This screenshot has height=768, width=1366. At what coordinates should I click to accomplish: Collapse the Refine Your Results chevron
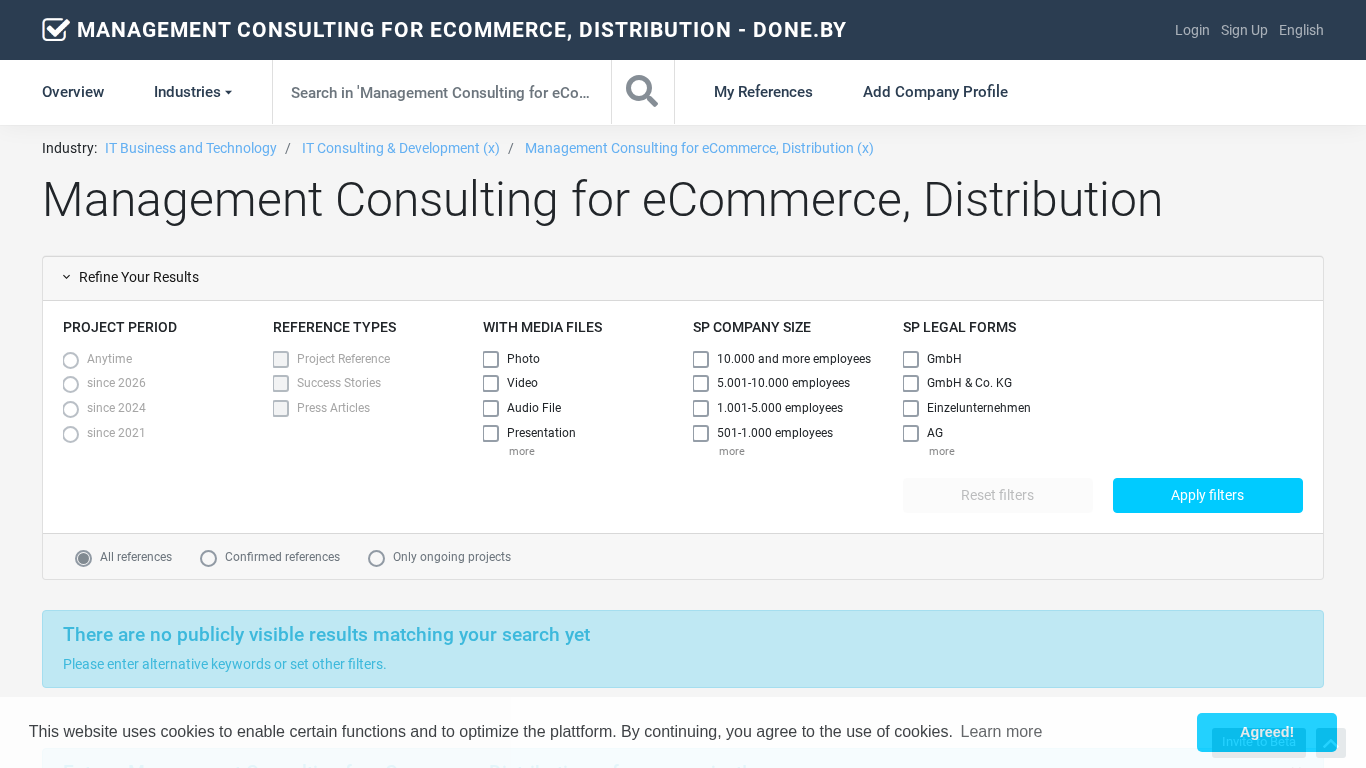67,278
